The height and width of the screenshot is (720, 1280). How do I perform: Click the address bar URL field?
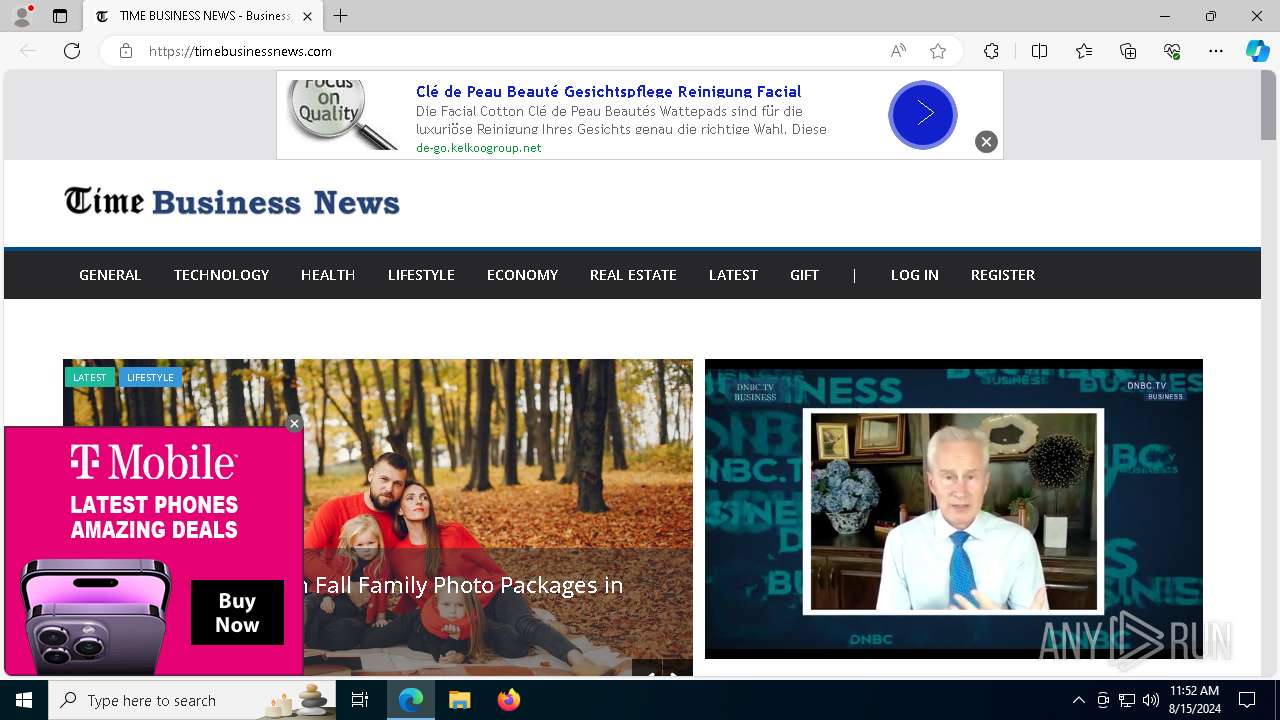pyautogui.click(x=510, y=51)
